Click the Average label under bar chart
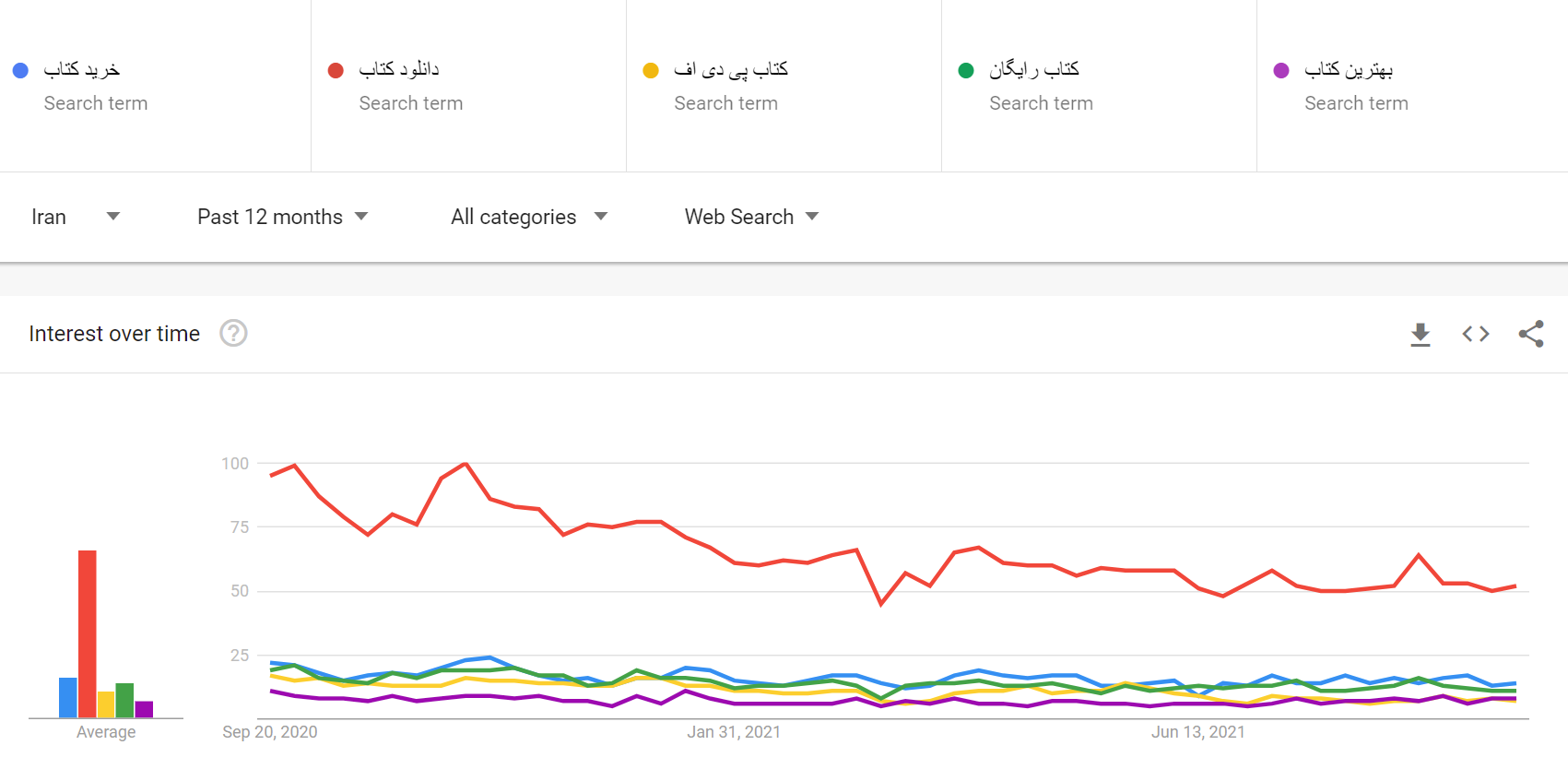The height and width of the screenshot is (757, 1568). 106,732
